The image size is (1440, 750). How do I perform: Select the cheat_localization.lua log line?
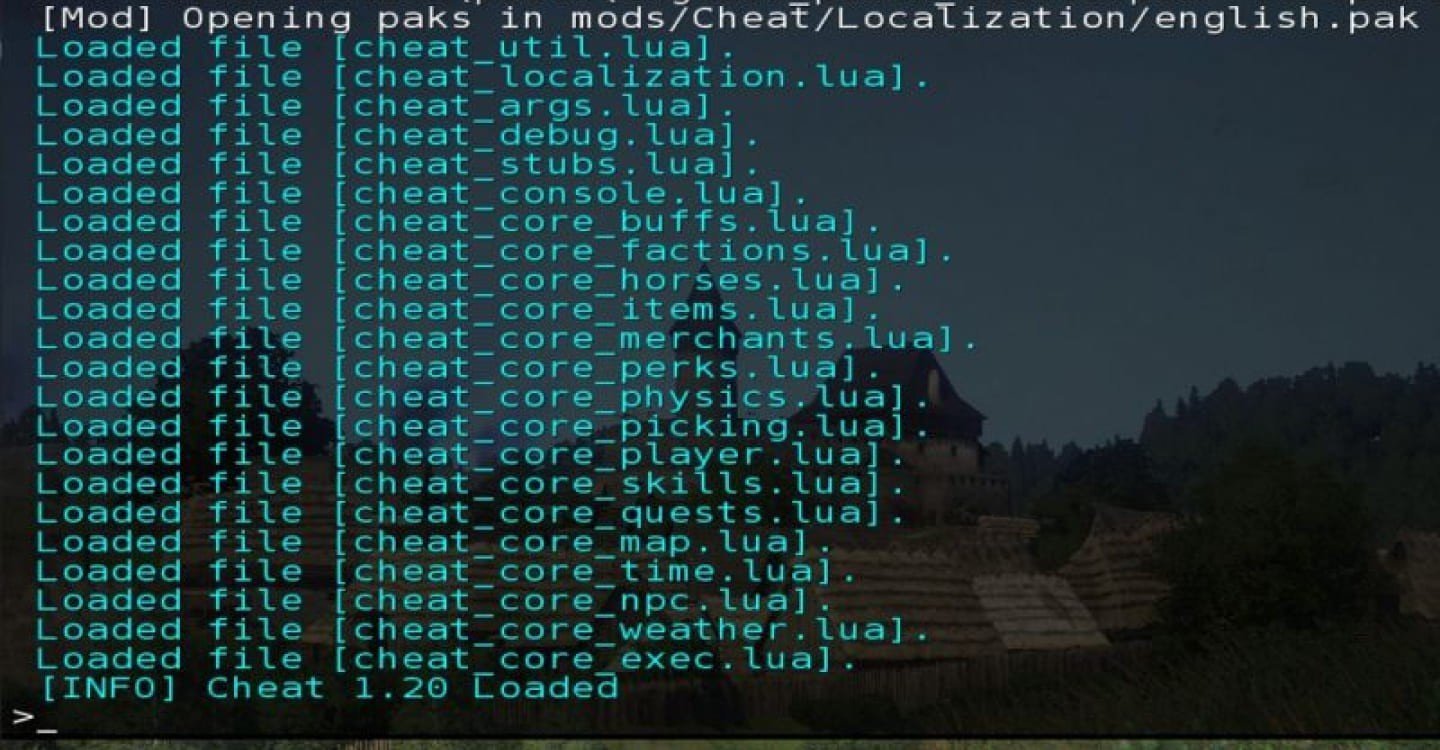point(483,77)
